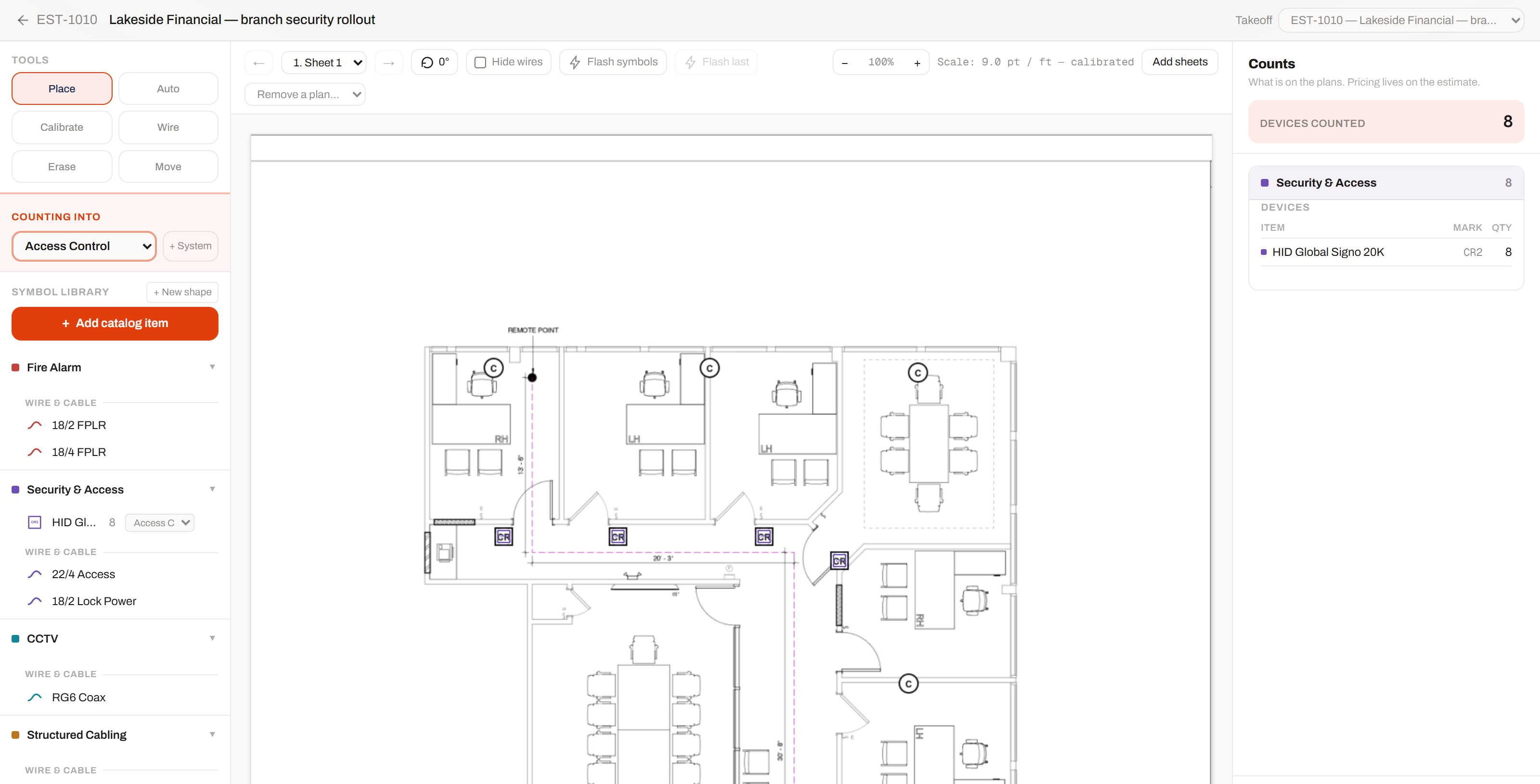The image size is (1540, 784).
Task: Click Add sheets button
Action: pos(1180,62)
